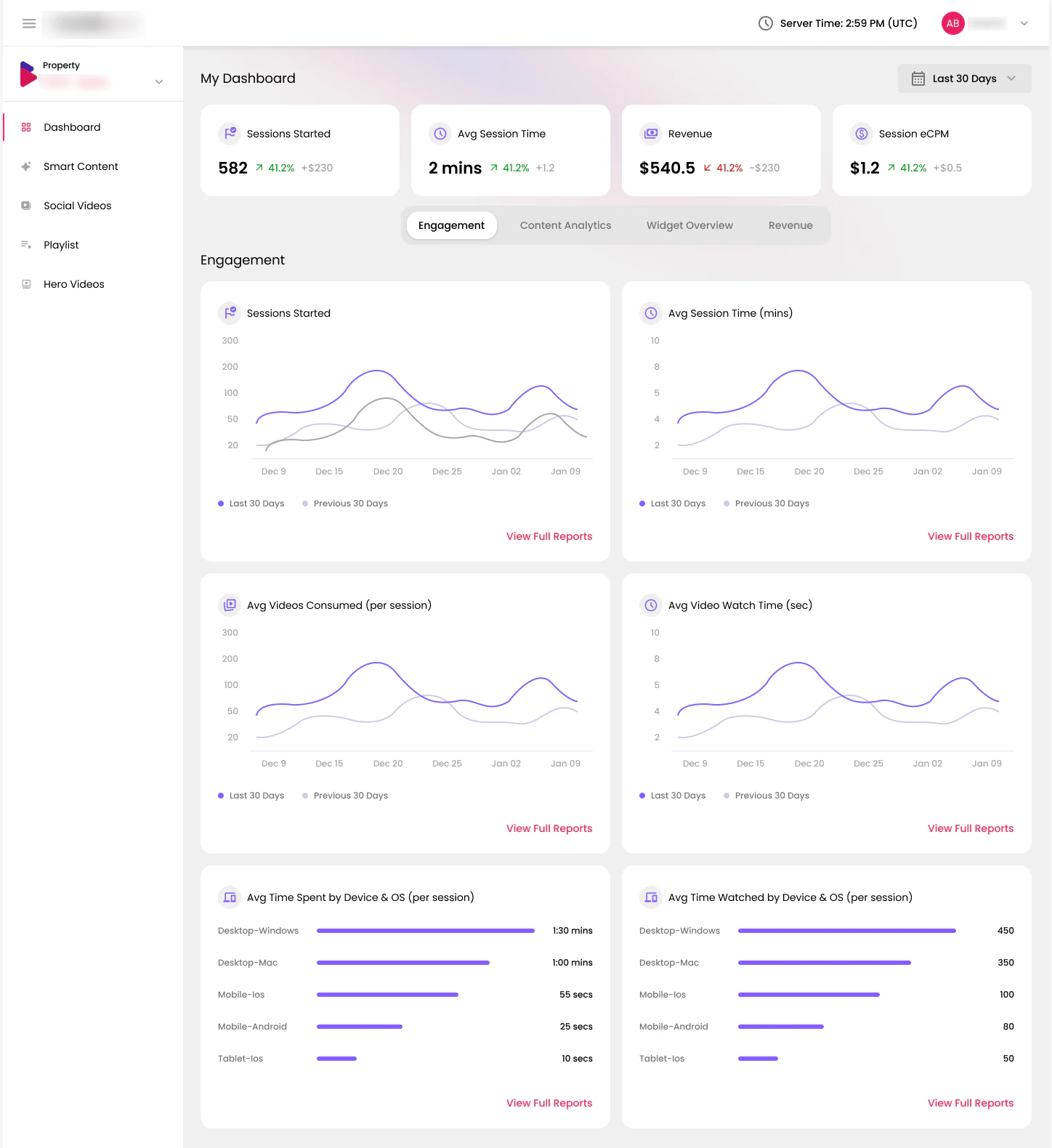
Task: Click the Avg Videos Consumed chart icon
Action: (230, 605)
